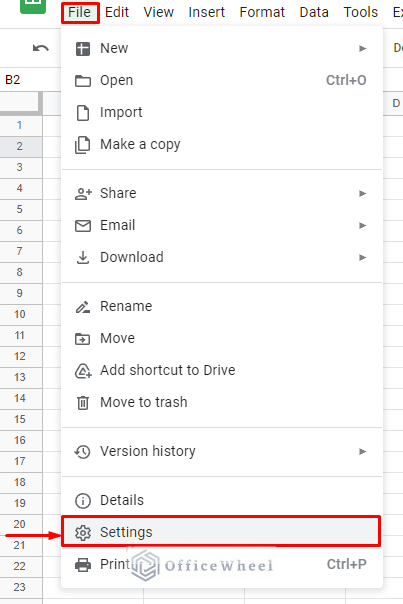
Task: Open Settings from the File menu
Action: coord(222,532)
